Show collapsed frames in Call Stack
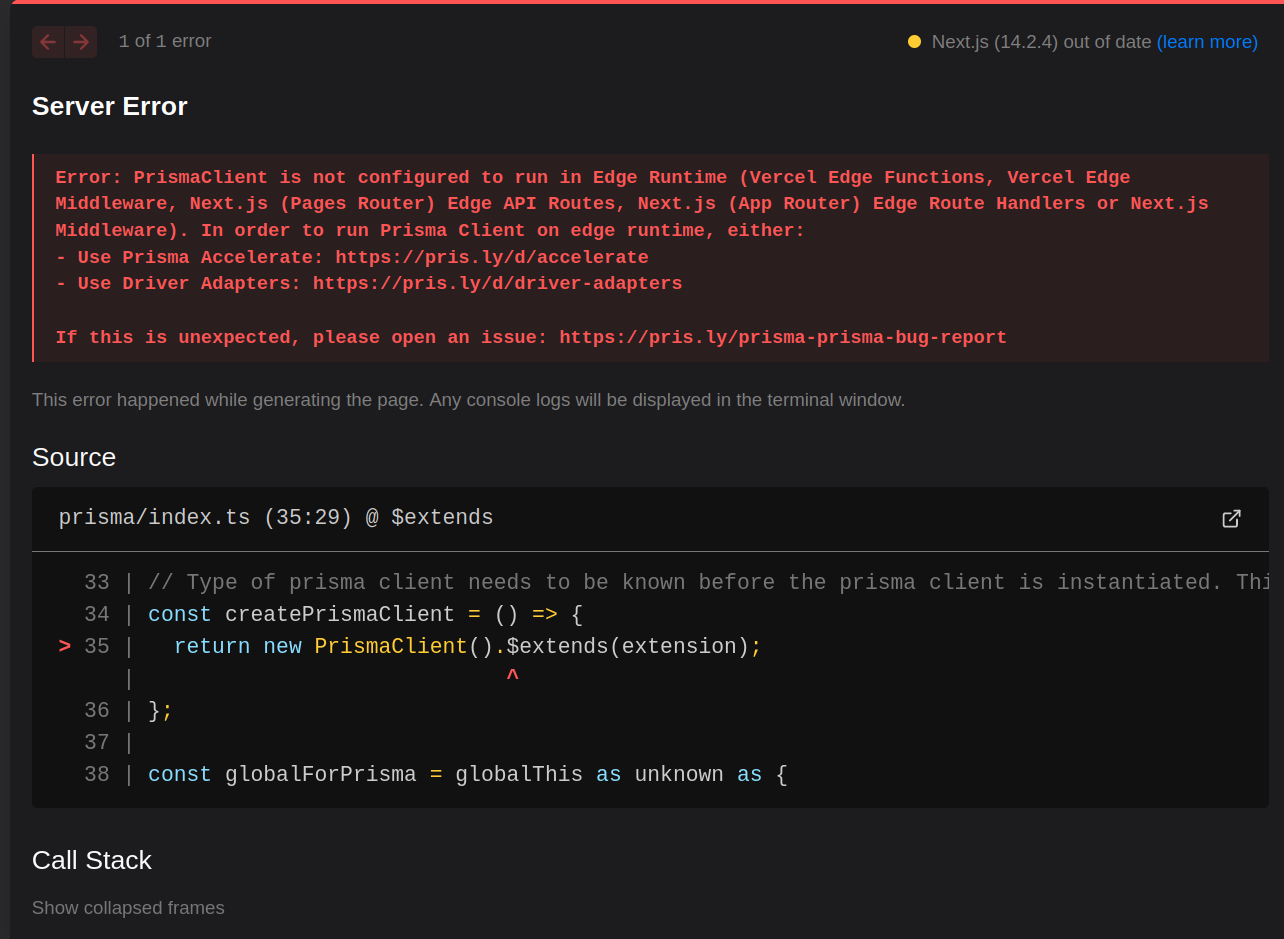 coord(128,908)
